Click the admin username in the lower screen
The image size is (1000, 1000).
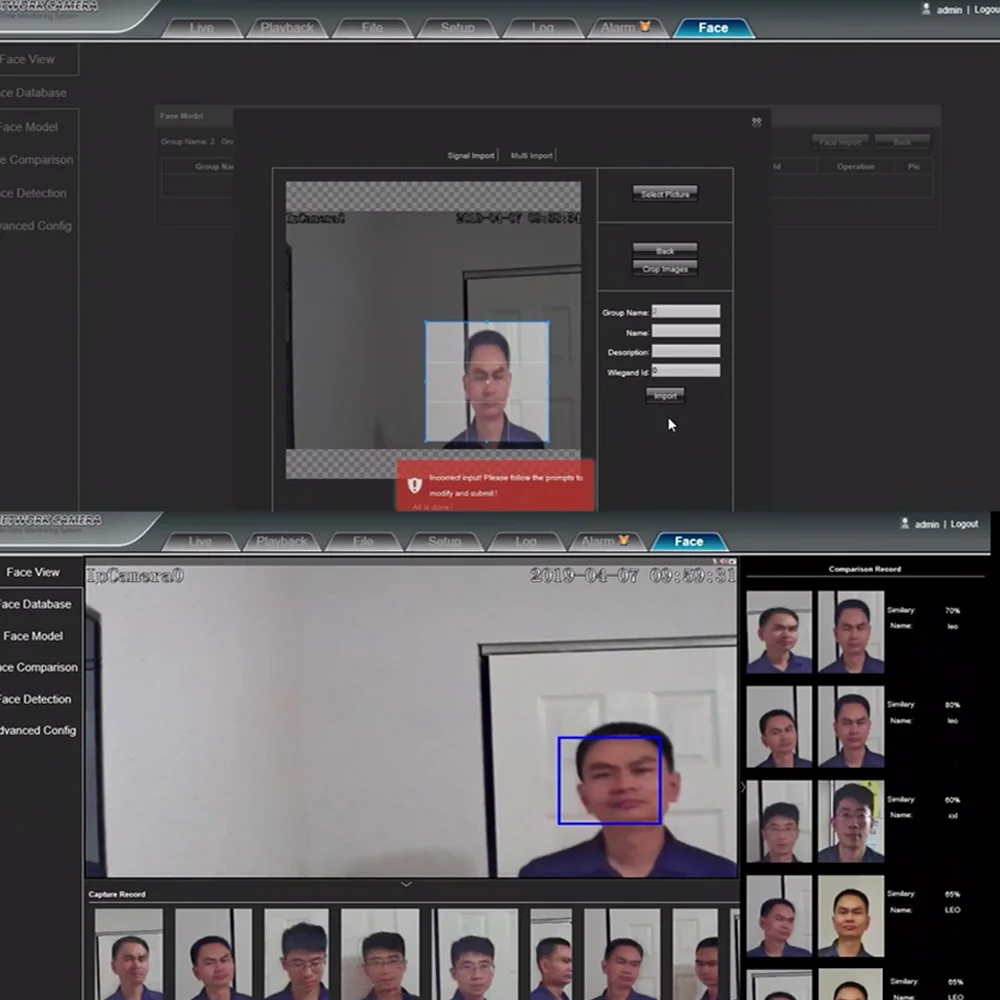pos(927,524)
